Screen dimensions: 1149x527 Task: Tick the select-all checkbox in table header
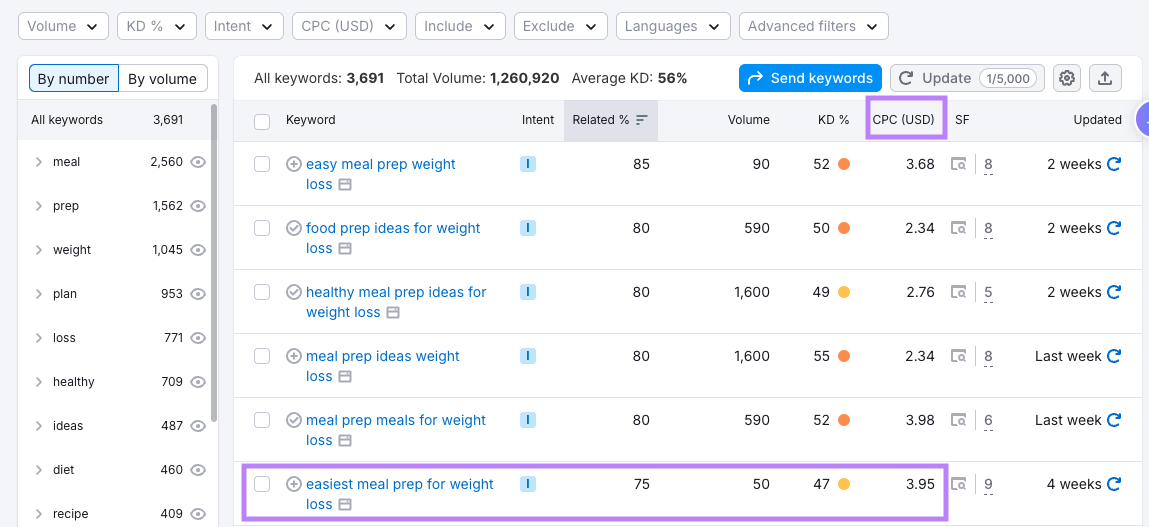coord(262,121)
